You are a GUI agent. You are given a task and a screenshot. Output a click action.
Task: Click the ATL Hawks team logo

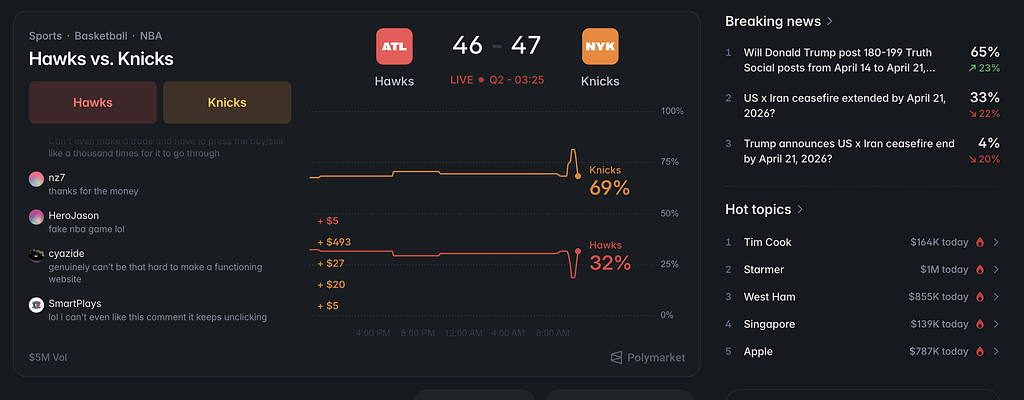394,46
